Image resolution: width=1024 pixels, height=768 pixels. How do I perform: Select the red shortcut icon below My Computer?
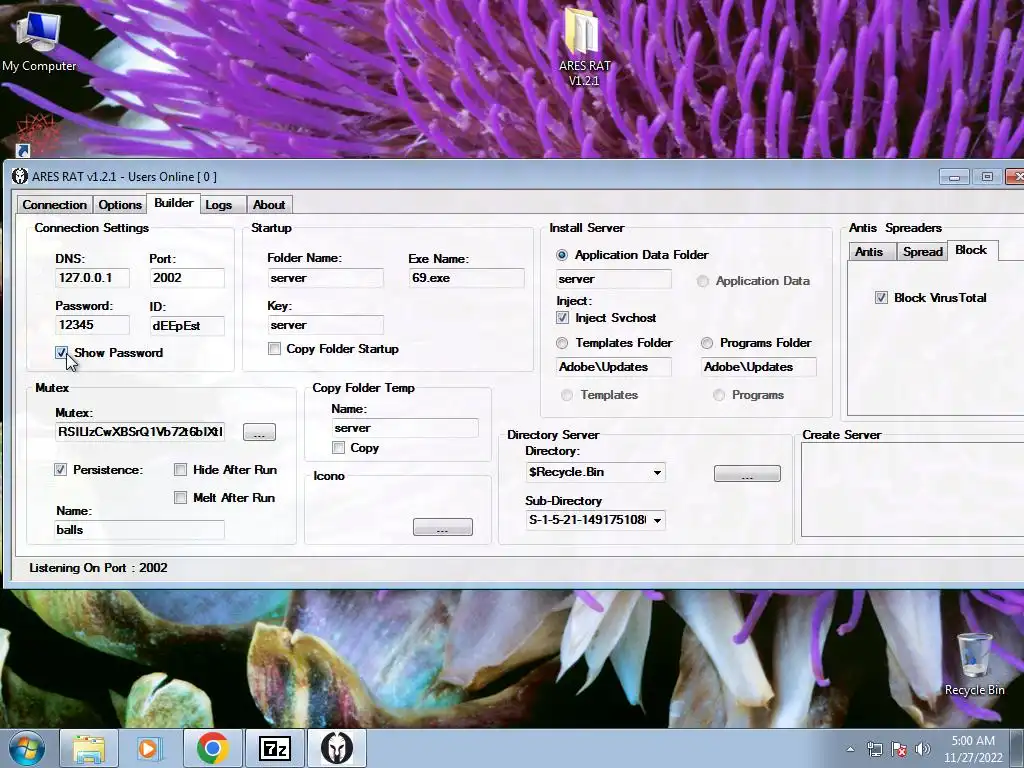click(x=37, y=134)
